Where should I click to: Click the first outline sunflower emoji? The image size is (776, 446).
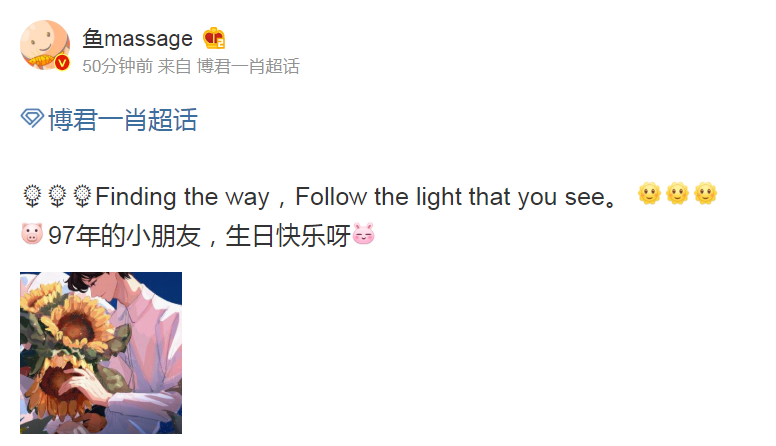32,196
